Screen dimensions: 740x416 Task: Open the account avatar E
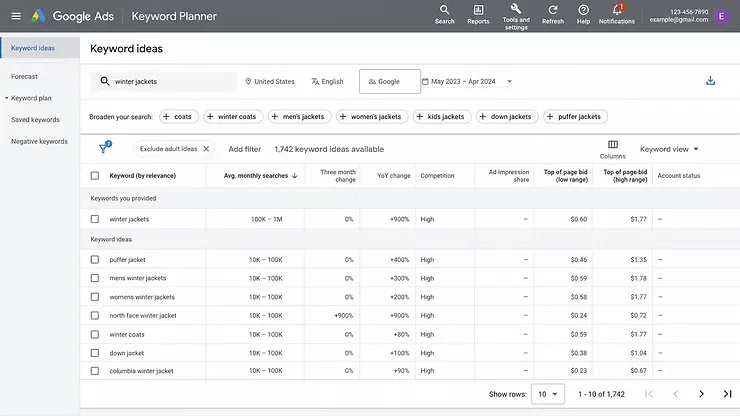pyautogui.click(x=721, y=16)
